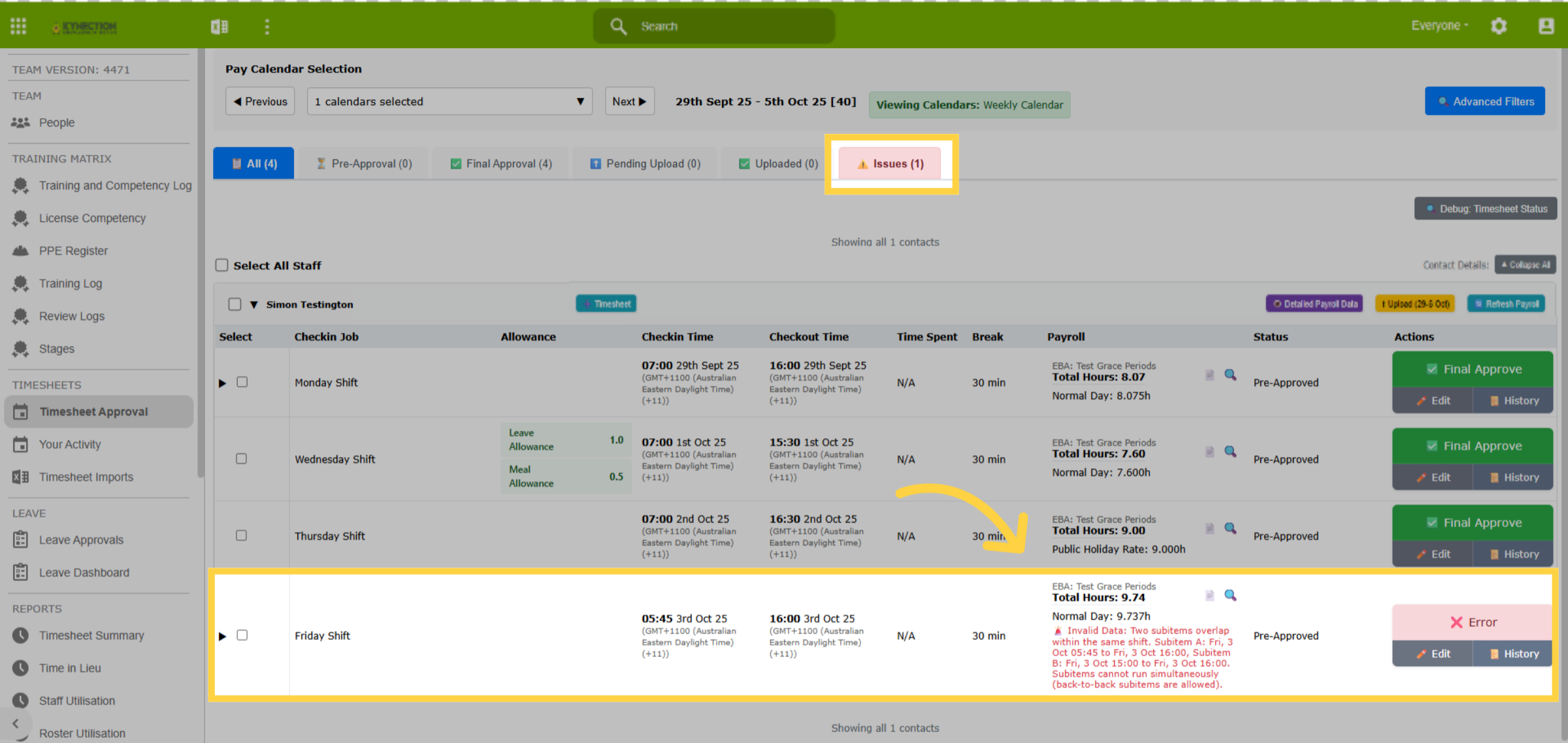1568x743 pixels.
Task: Switch to the Pending Upload (0) tab
Action: (645, 163)
